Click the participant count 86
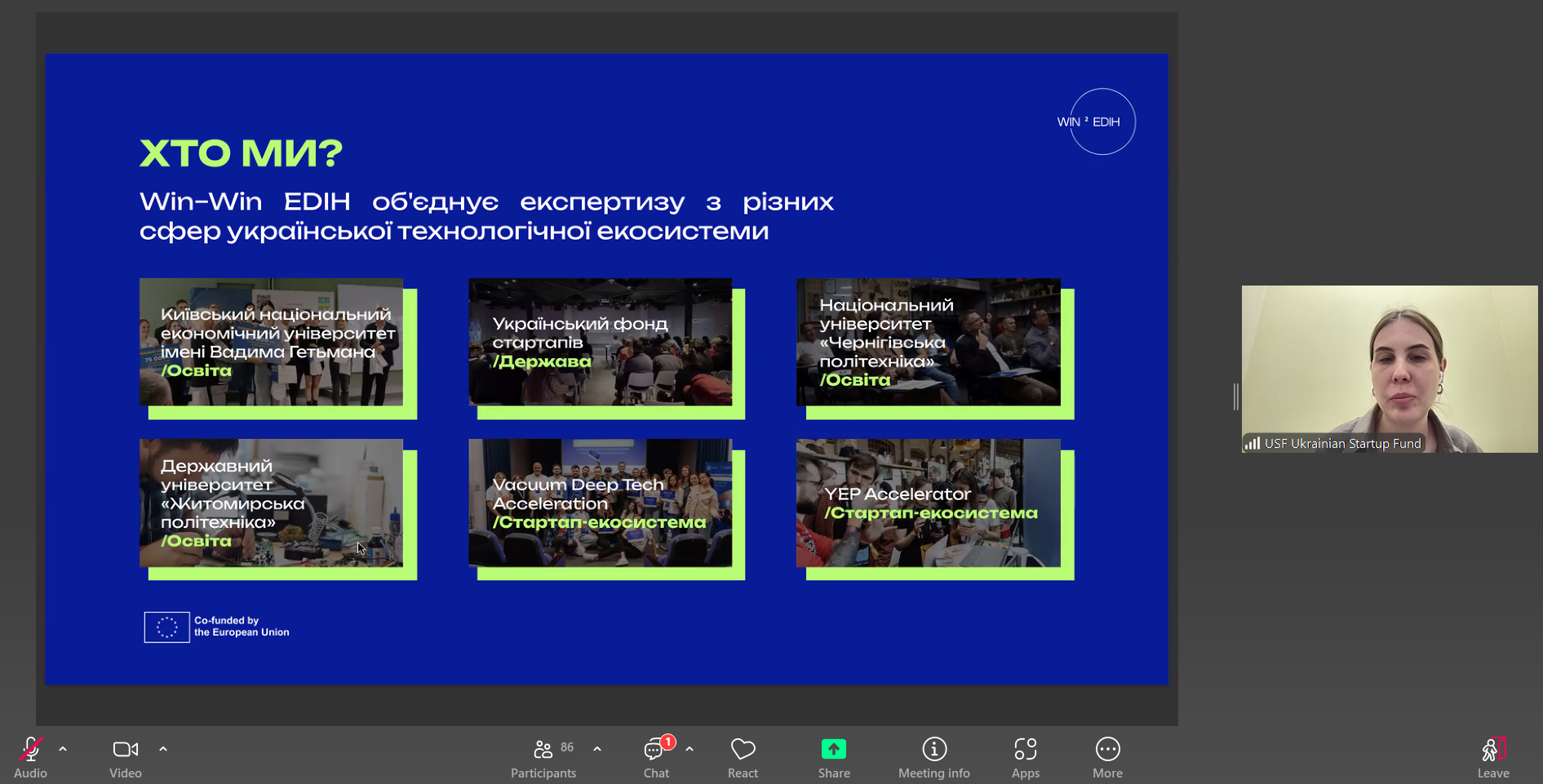 (x=567, y=747)
